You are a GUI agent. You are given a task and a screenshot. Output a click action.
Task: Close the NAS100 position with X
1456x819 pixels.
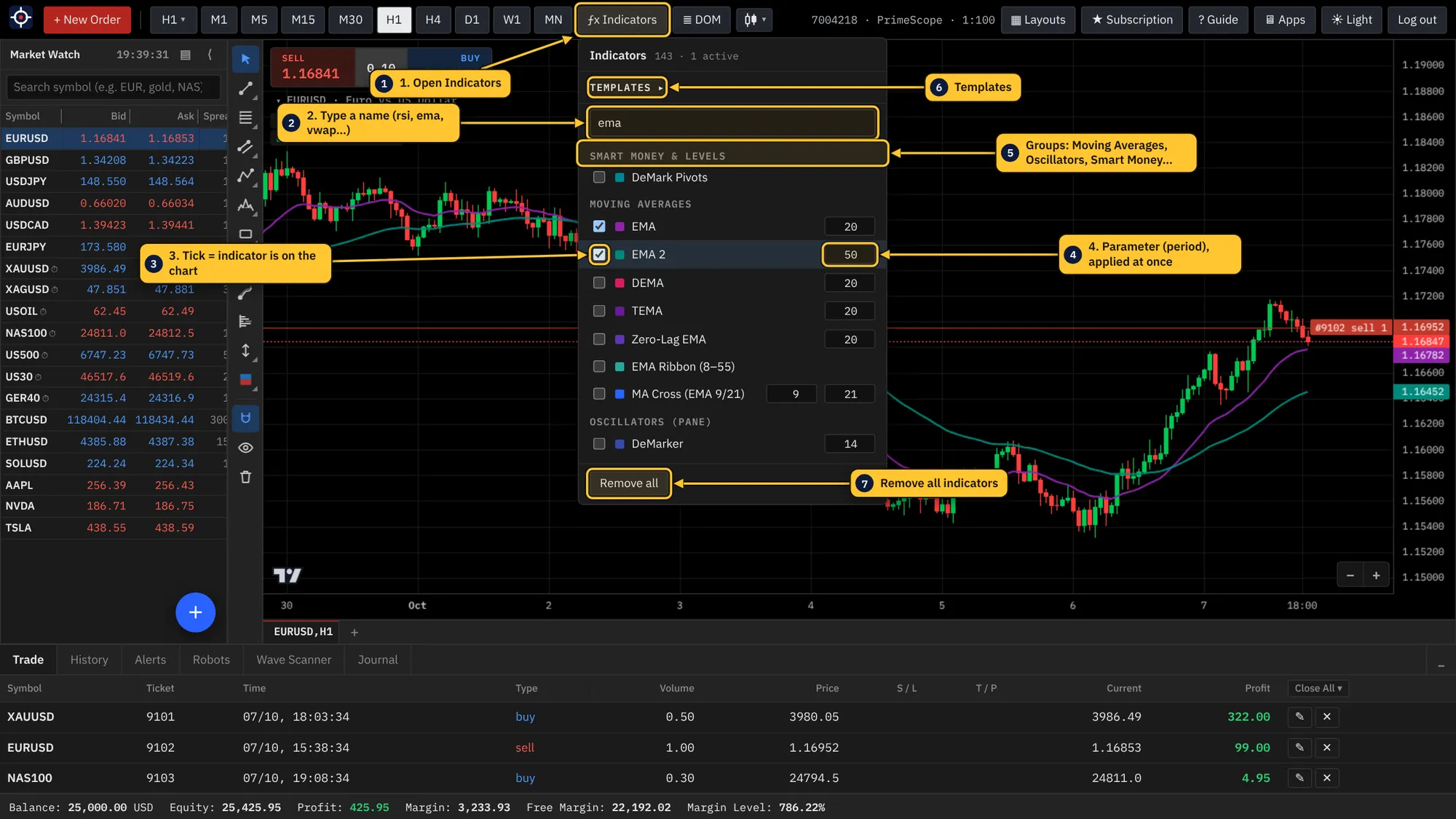pos(1327,778)
